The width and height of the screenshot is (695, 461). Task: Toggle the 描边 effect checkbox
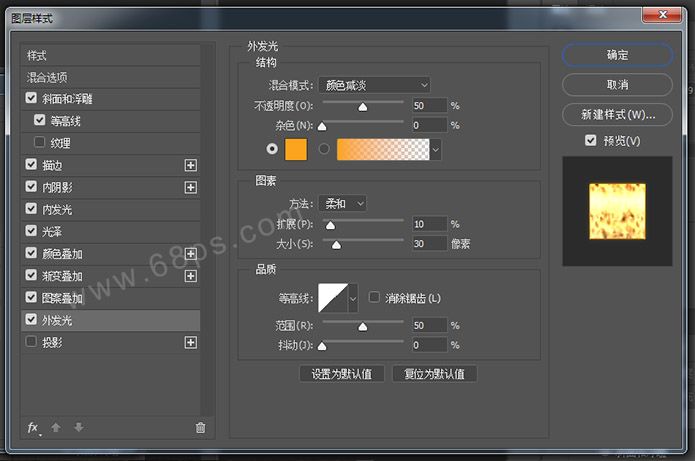pyautogui.click(x=31, y=164)
